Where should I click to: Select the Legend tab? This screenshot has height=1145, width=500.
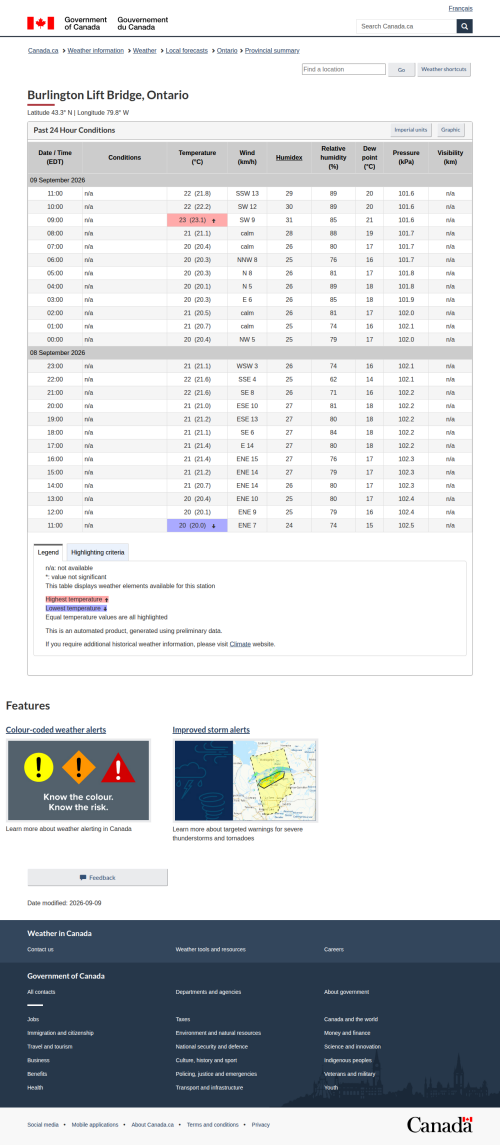pyautogui.click(x=49, y=552)
